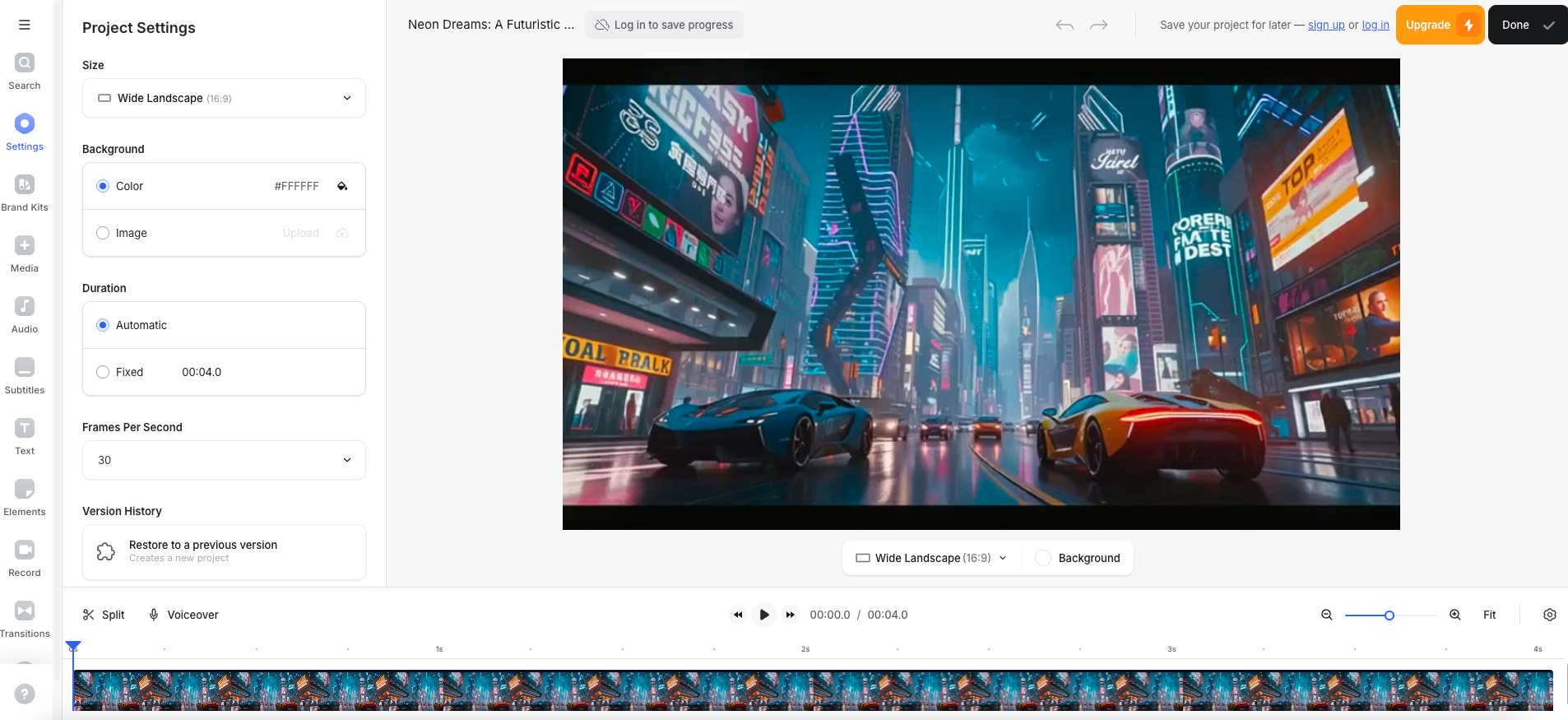Viewport: 1568px width, 720px height.
Task: Open the Media panel
Action: 25,254
